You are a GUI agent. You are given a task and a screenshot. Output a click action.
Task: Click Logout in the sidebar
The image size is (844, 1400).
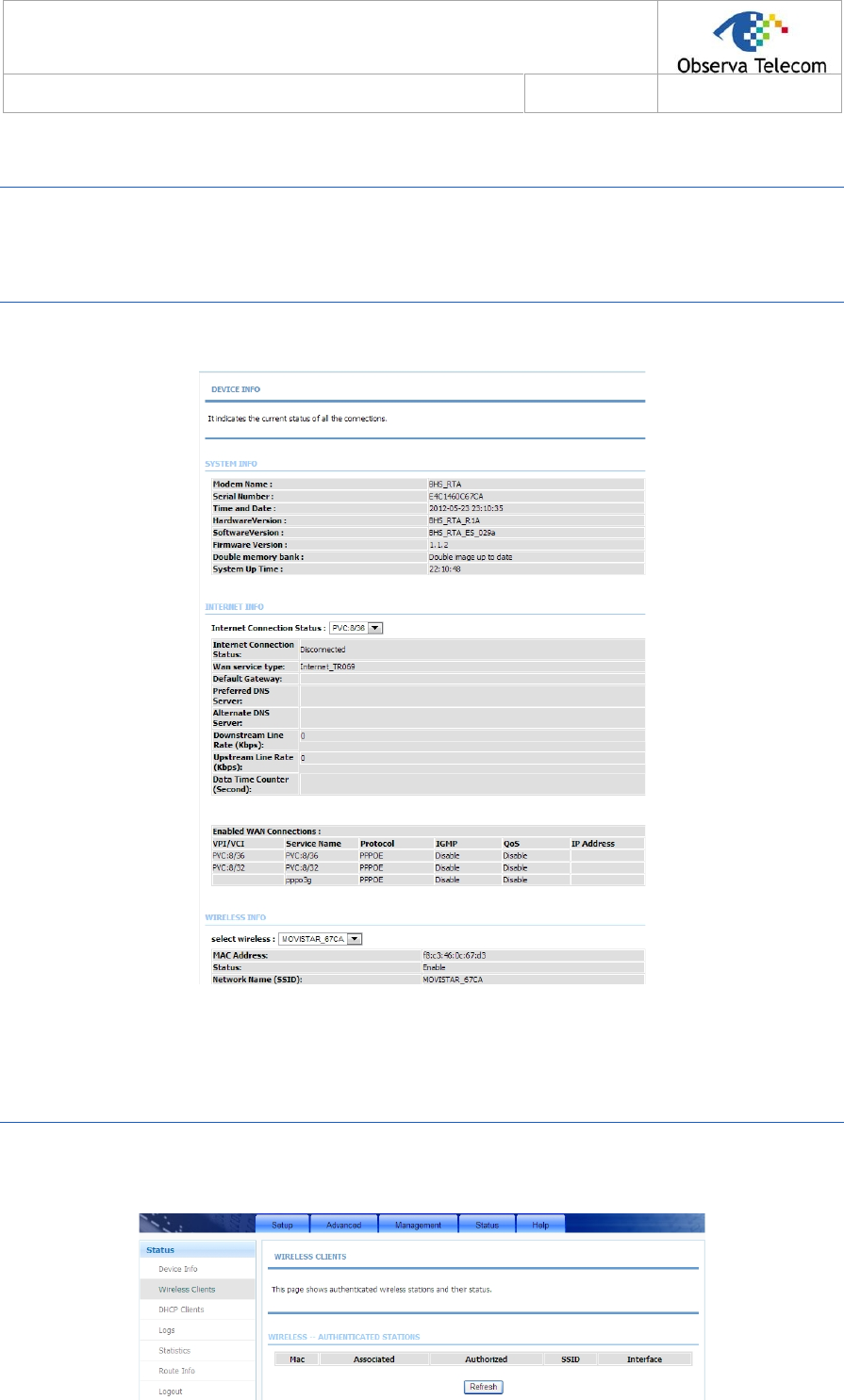171,1392
